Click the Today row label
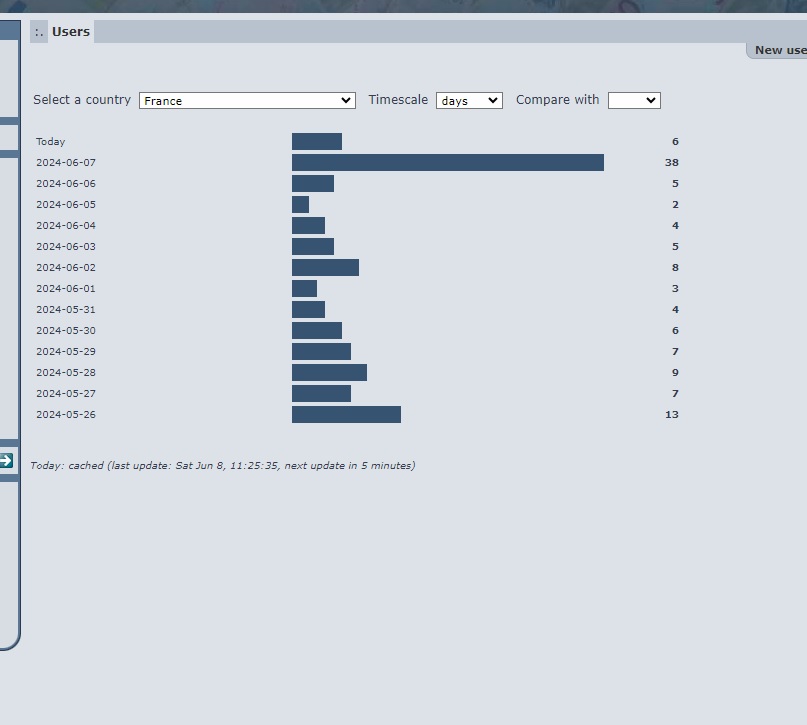 pyautogui.click(x=50, y=142)
